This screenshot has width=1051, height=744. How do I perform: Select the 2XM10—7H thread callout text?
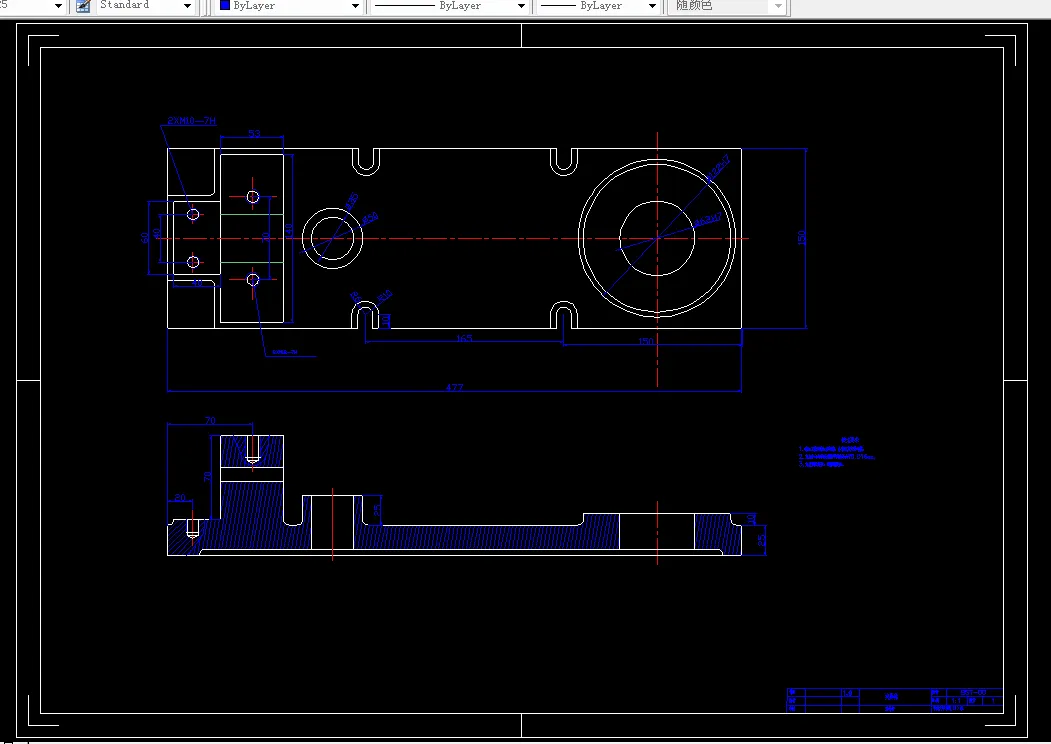192,121
